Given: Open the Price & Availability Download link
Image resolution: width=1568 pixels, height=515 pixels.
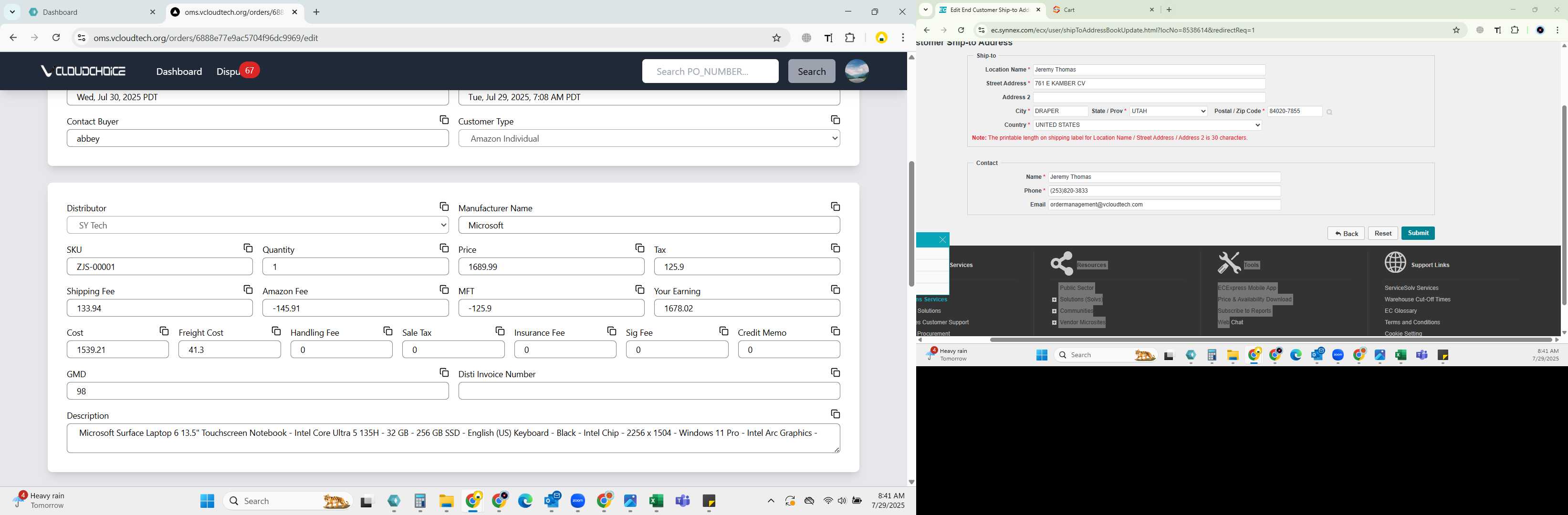Looking at the screenshot, I should (x=1254, y=299).
